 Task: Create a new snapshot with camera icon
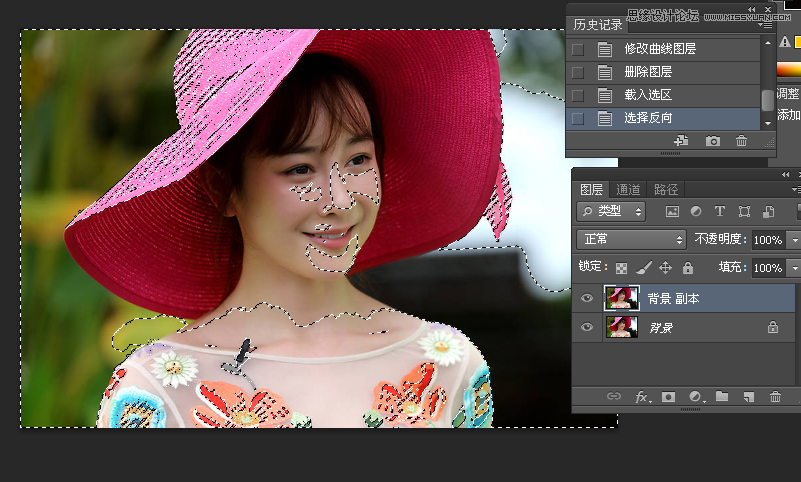[x=713, y=140]
